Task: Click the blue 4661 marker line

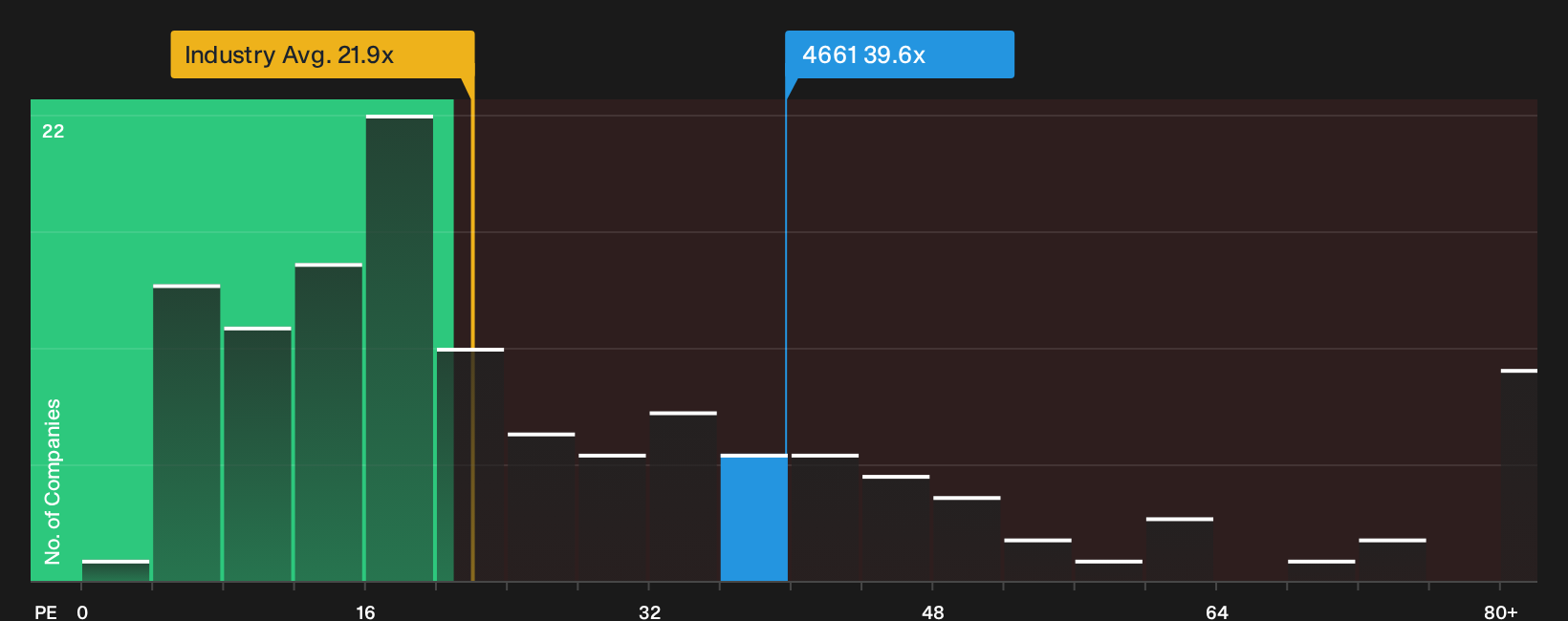Action: click(786, 277)
